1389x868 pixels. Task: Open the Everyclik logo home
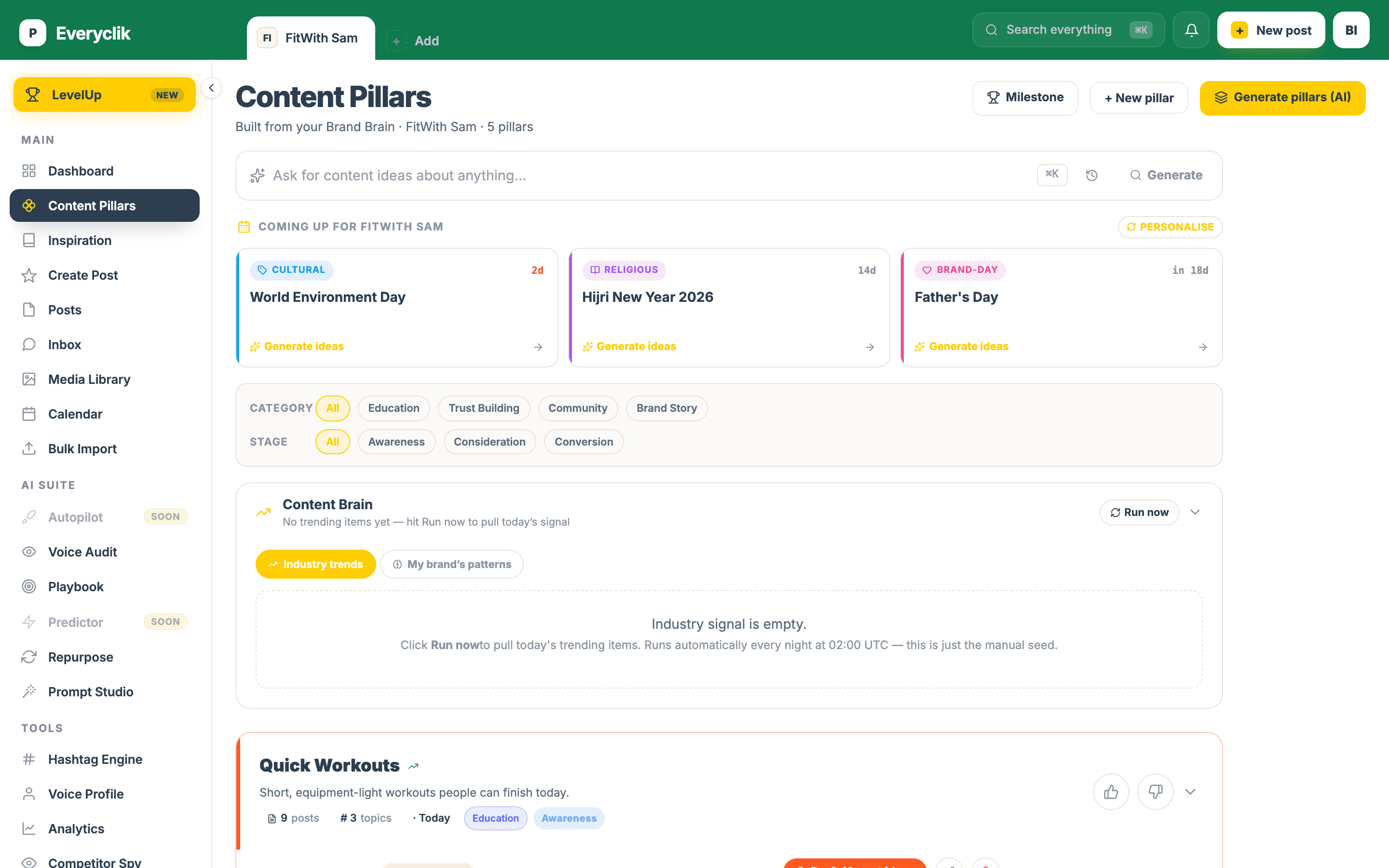[x=75, y=33]
